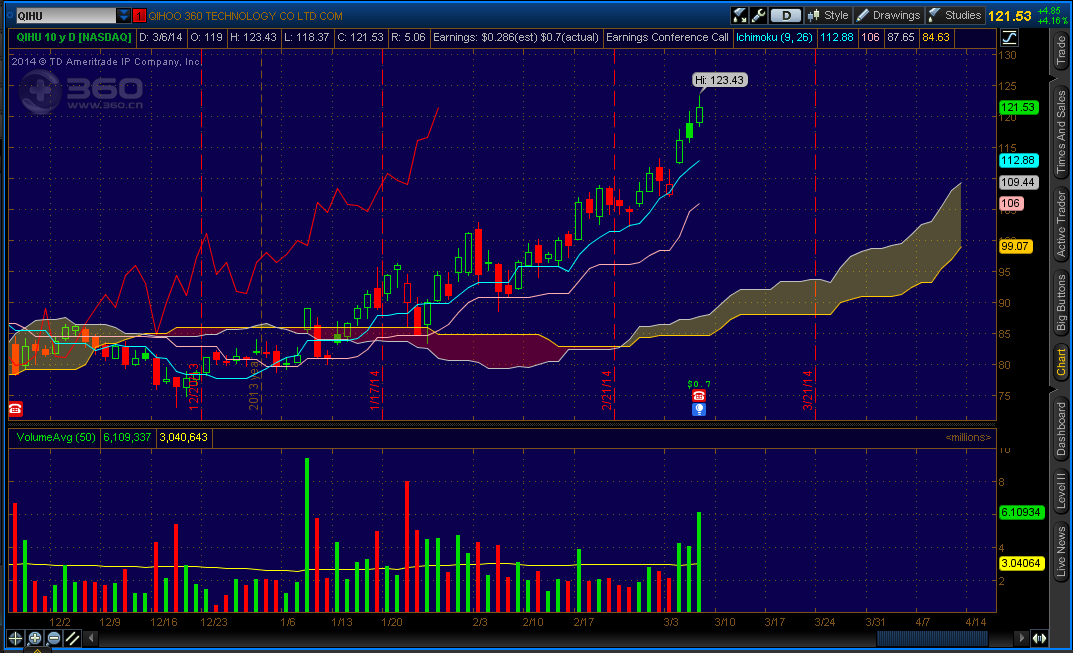Click the 87.65 Ichimoku value

click(x=901, y=38)
